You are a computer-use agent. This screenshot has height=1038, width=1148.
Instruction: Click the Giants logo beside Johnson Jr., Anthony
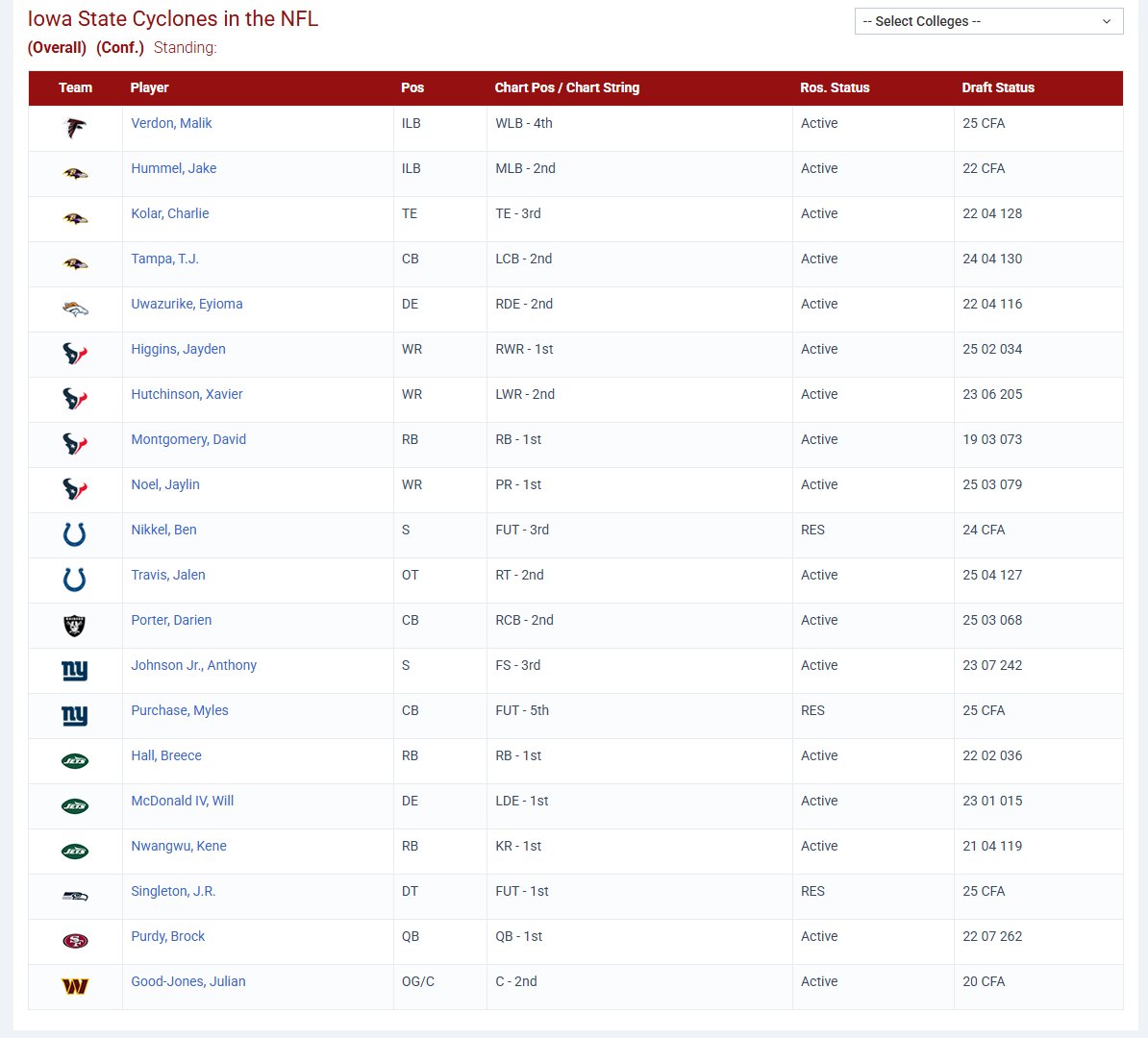point(75,671)
